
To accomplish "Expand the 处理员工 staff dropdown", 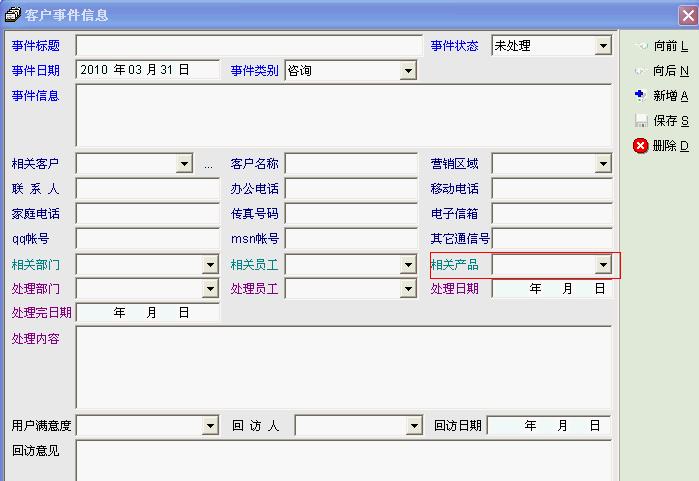I will coord(408,289).
